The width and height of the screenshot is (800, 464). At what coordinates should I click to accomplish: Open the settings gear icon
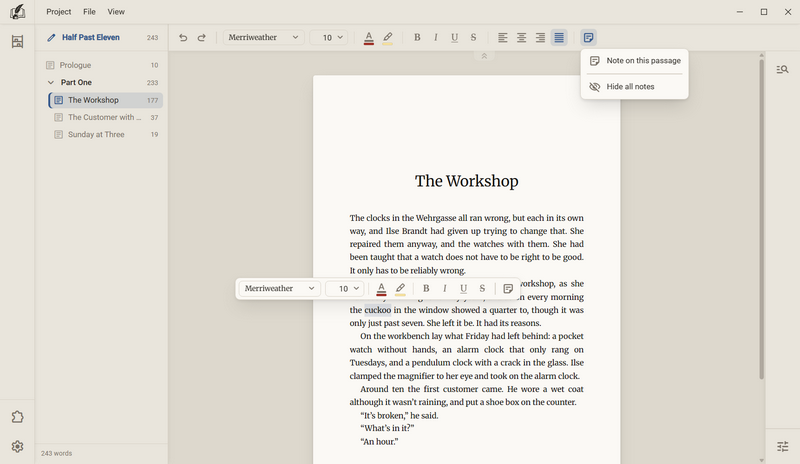coord(17,447)
